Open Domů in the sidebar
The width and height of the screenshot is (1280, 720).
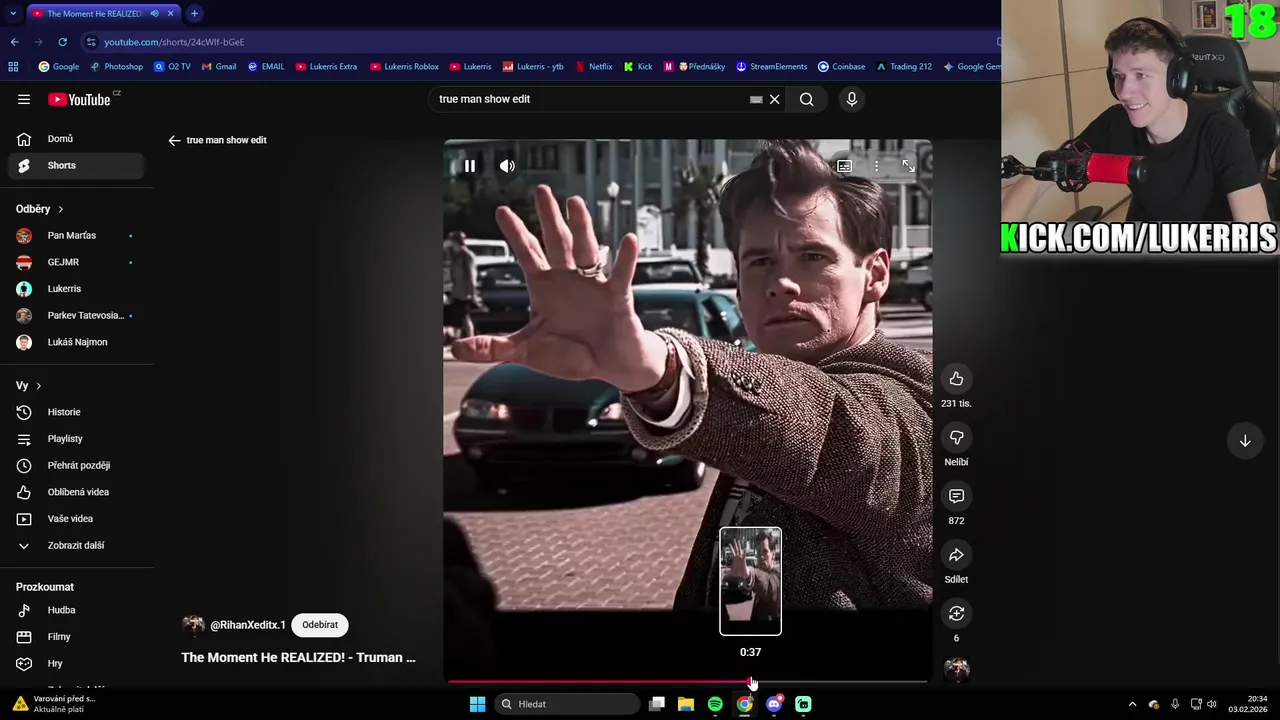[x=76, y=139]
